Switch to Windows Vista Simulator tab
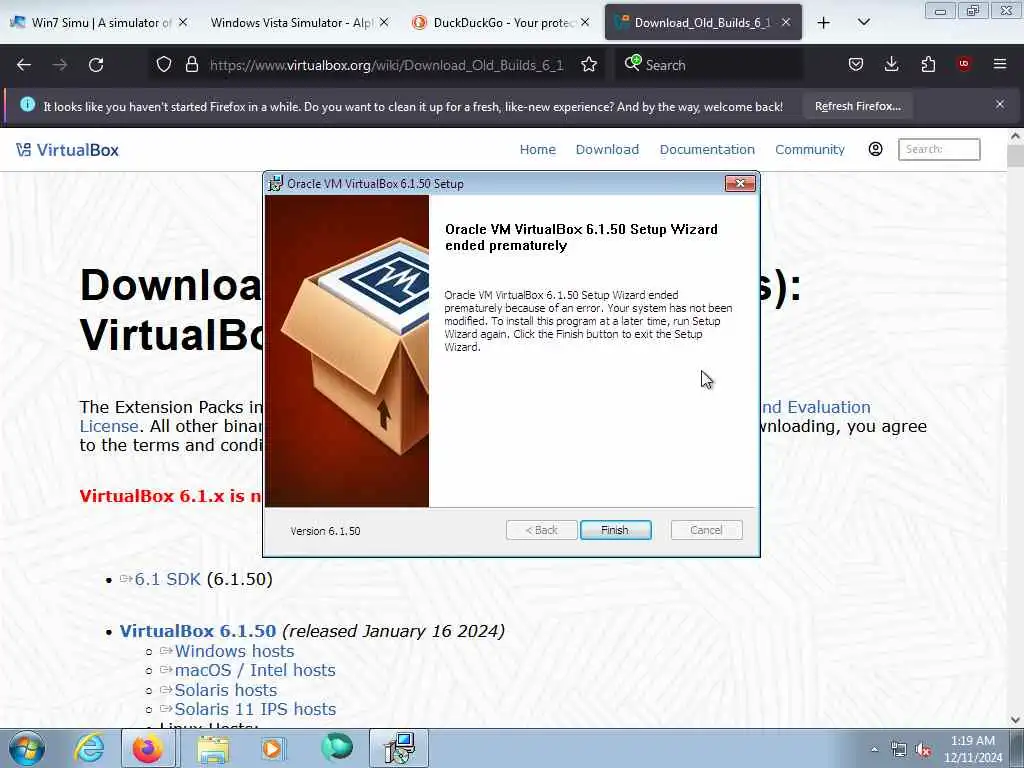Image resolution: width=1024 pixels, height=768 pixels. pyautogui.click(x=297, y=23)
